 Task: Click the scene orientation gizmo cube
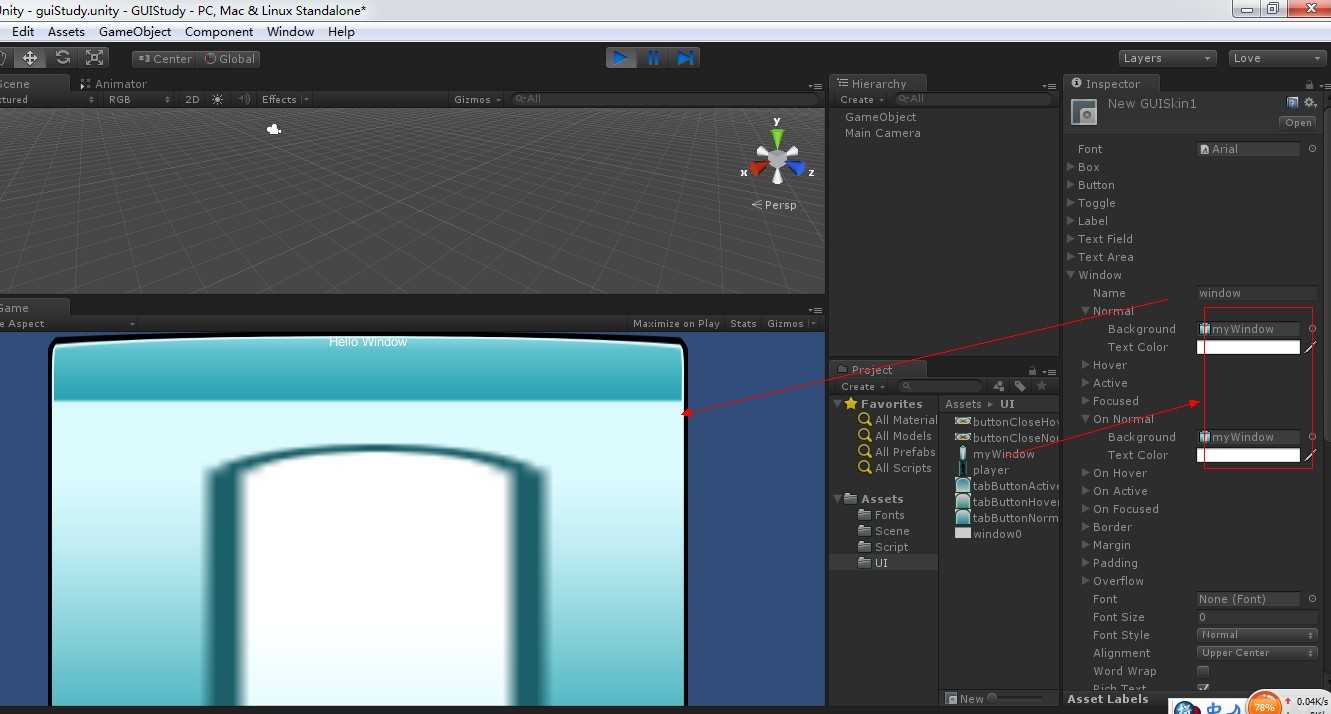[777, 159]
